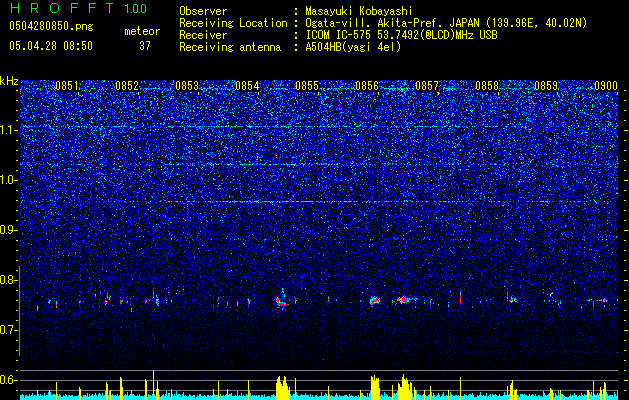This screenshot has height=400, width=629.
Task: Click the 0855 time marker
Action: (307, 86)
